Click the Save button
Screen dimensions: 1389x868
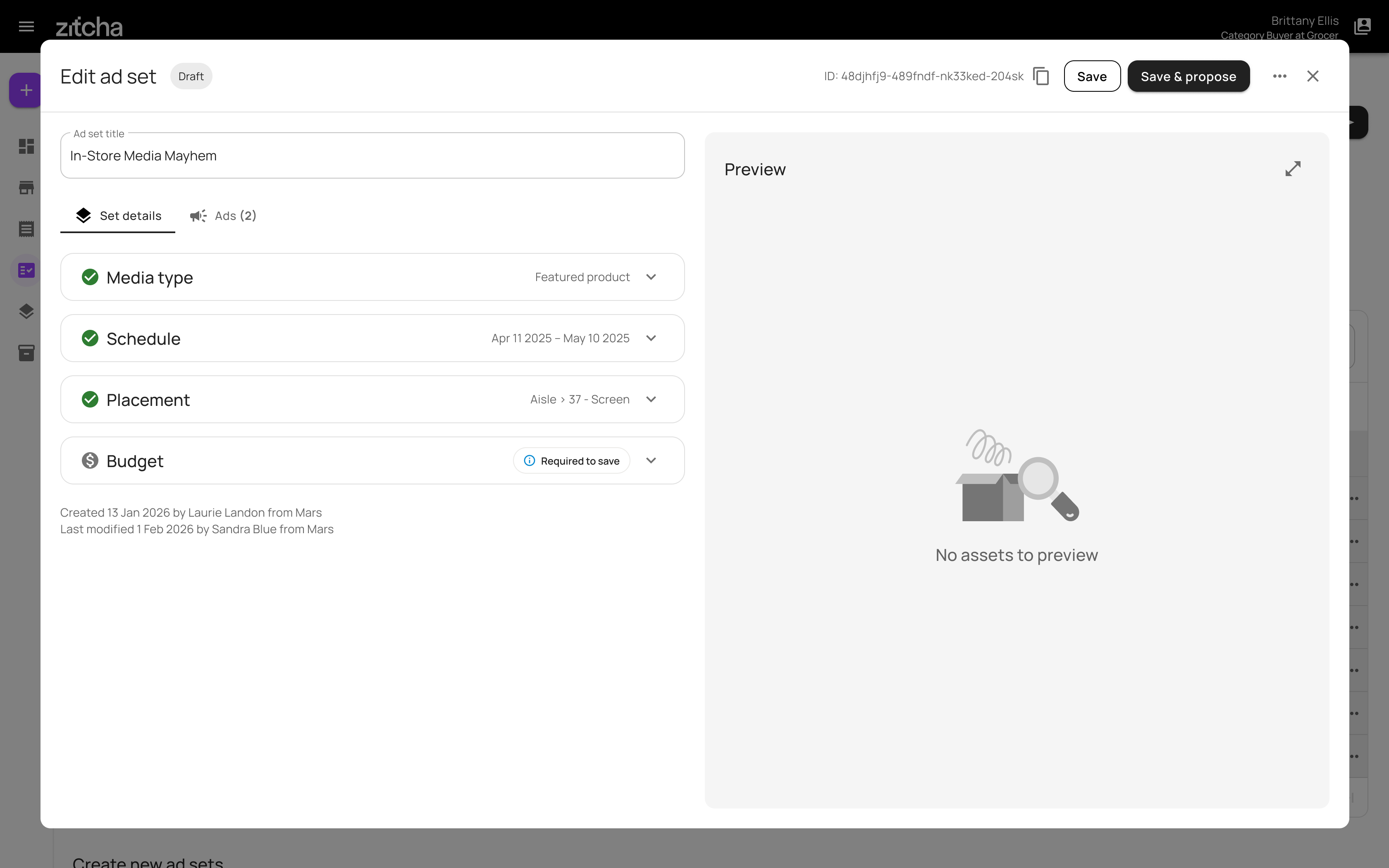pos(1092,76)
